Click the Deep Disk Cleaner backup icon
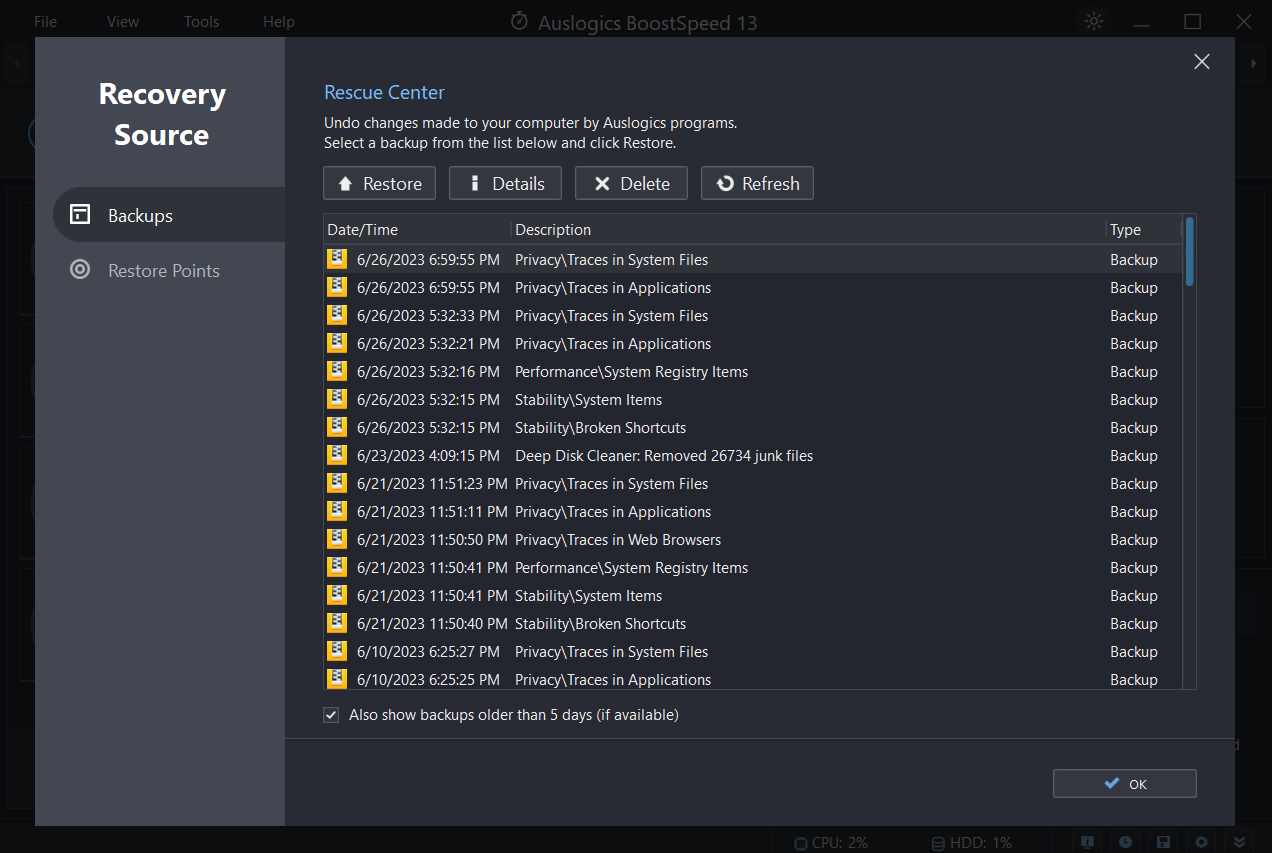Image resolution: width=1272 pixels, height=853 pixels. coord(336,455)
